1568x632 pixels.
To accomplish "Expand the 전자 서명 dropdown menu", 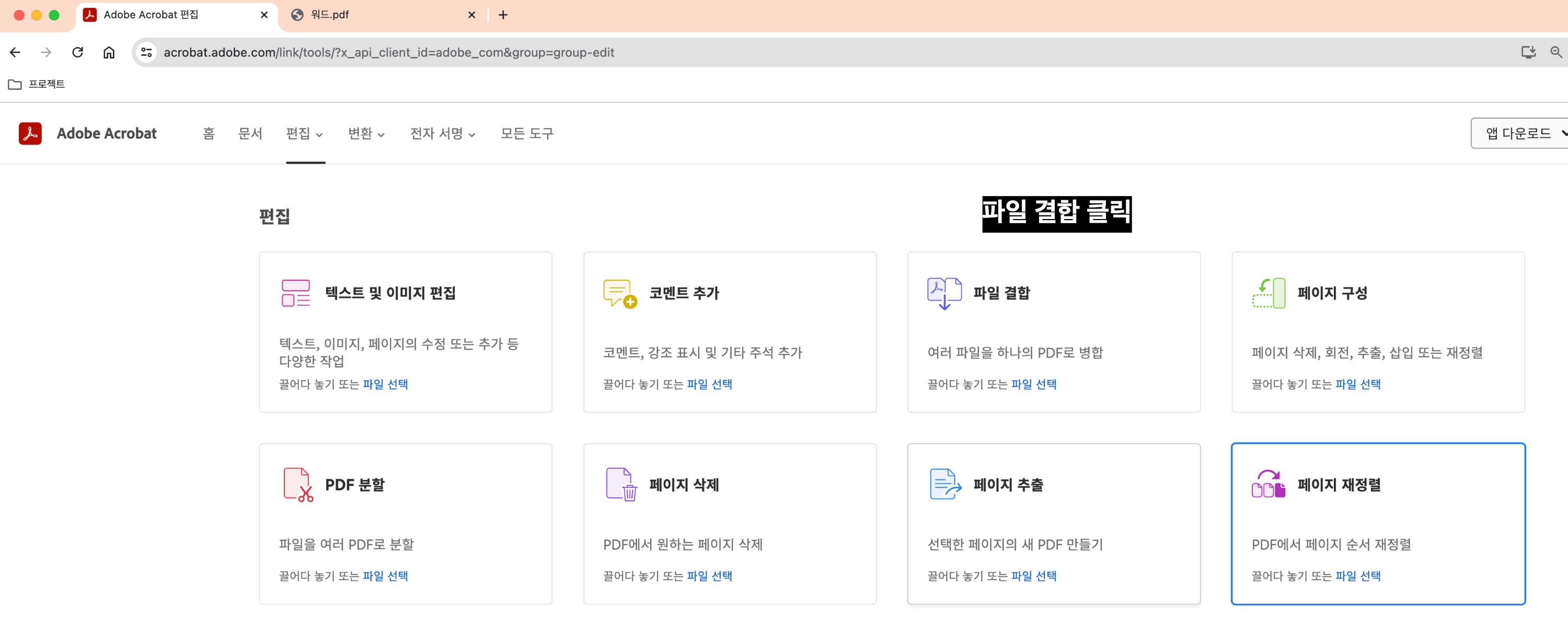I will (x=442, y=133).
